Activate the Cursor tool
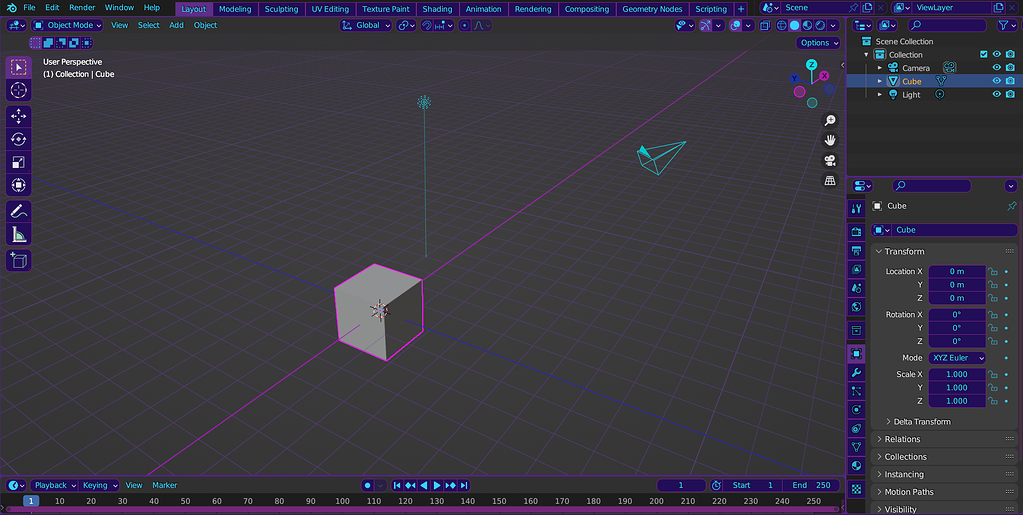 click(x=18, y=90)
